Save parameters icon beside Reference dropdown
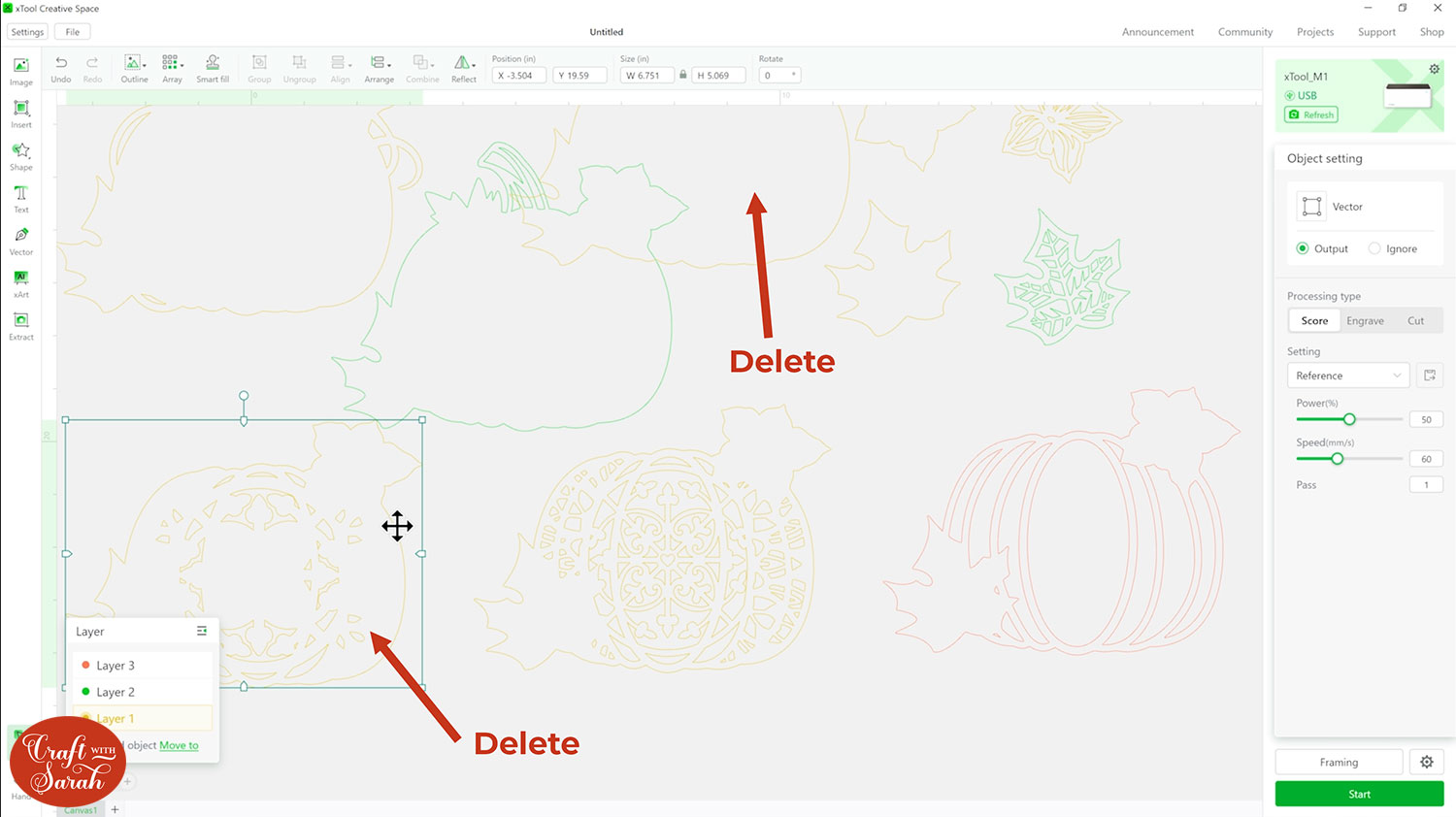Image resolution: width=1456 pixels, height=817 pixels. [1430, 376]
